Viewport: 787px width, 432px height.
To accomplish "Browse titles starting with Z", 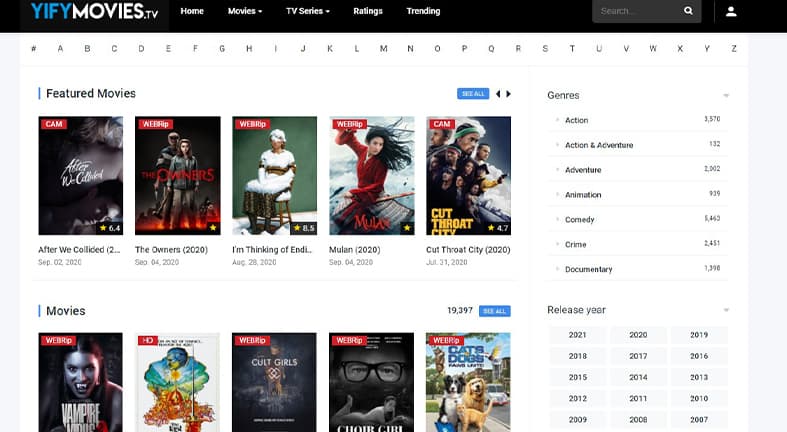I will (x=734, y=49).
